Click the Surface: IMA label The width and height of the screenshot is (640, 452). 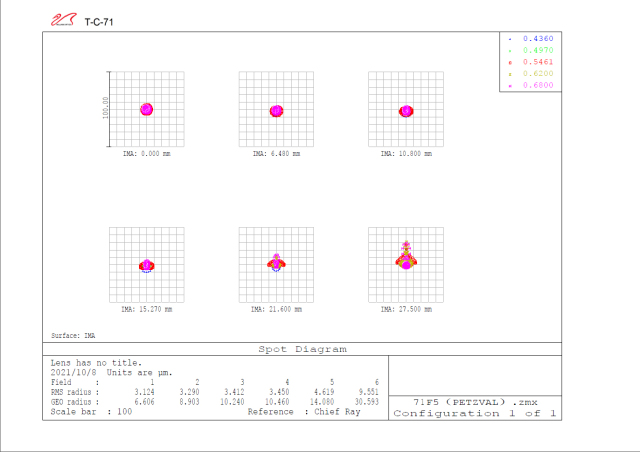73,336
